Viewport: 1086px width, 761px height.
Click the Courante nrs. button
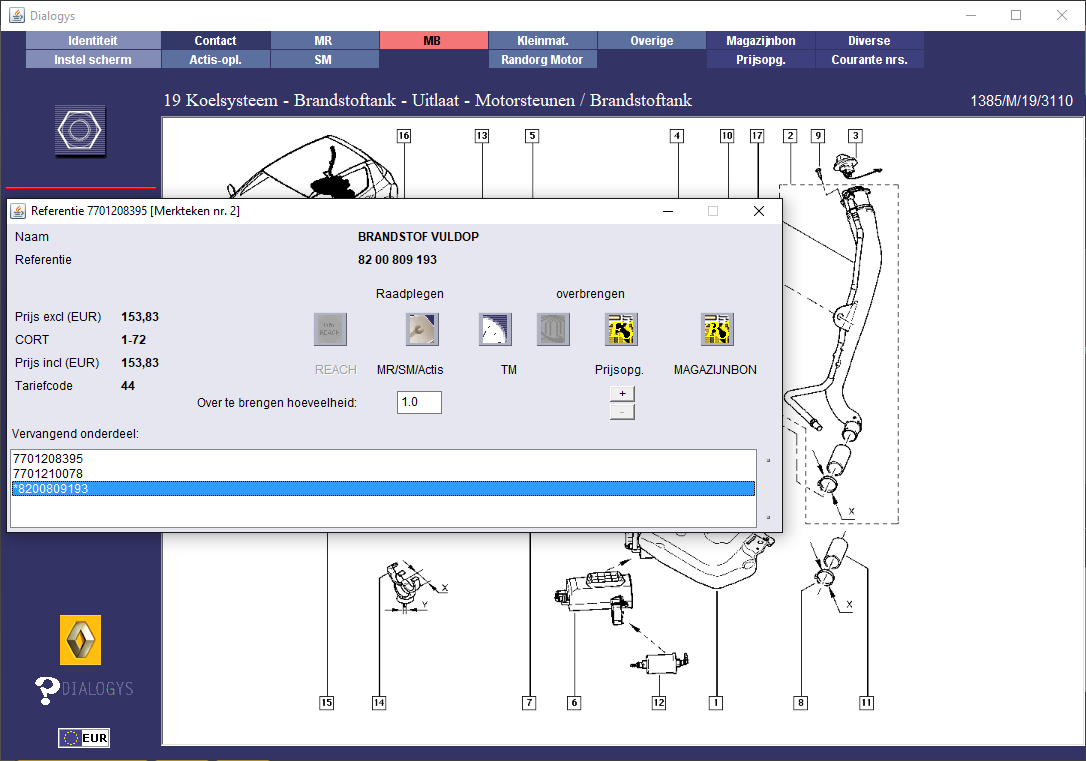coord(869,59)
